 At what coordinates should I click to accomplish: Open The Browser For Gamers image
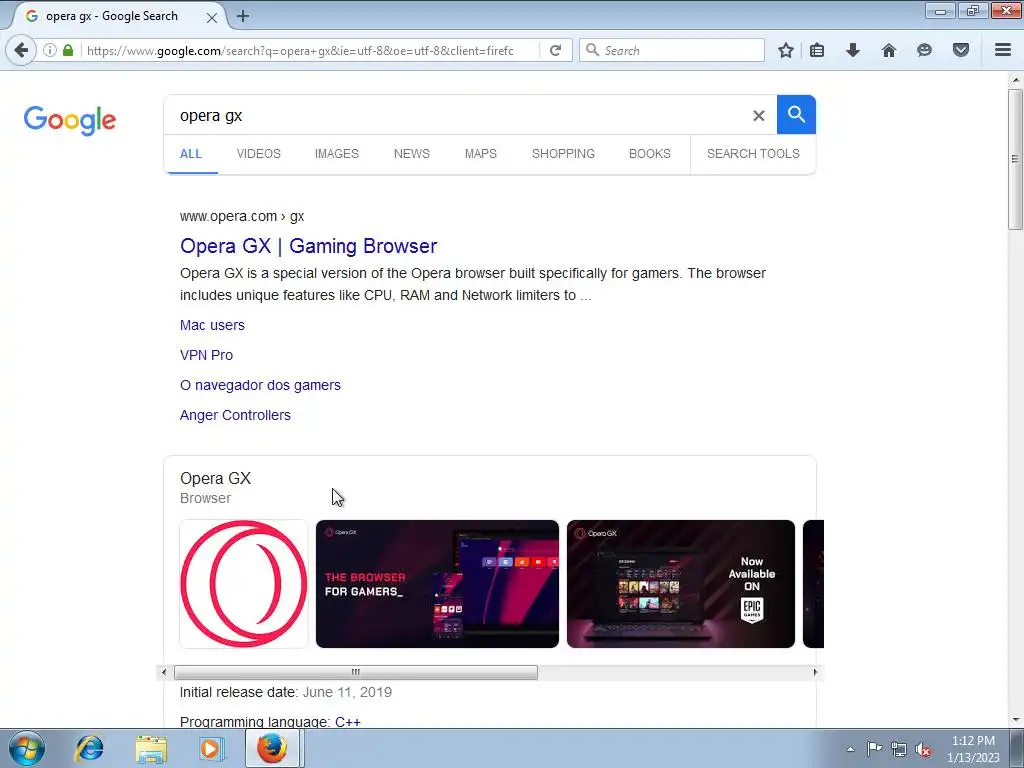coord(437,584)
